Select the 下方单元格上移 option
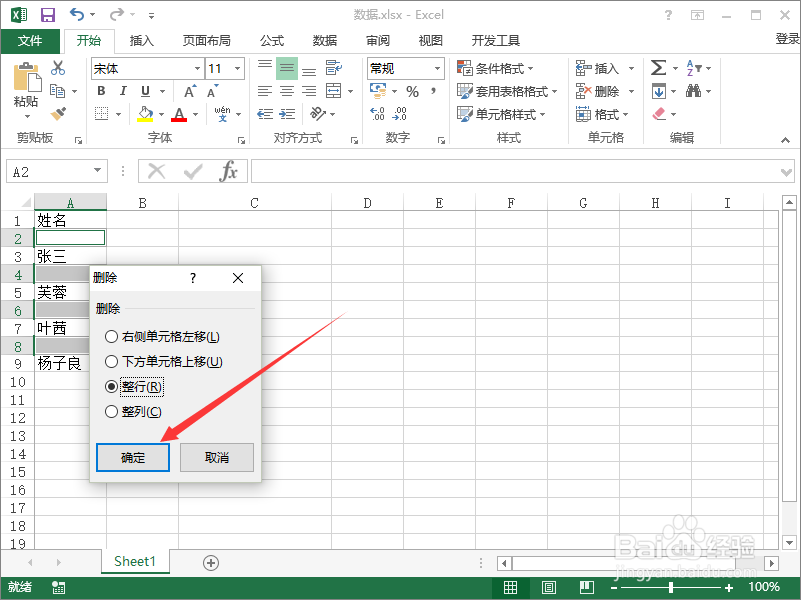 111,361
